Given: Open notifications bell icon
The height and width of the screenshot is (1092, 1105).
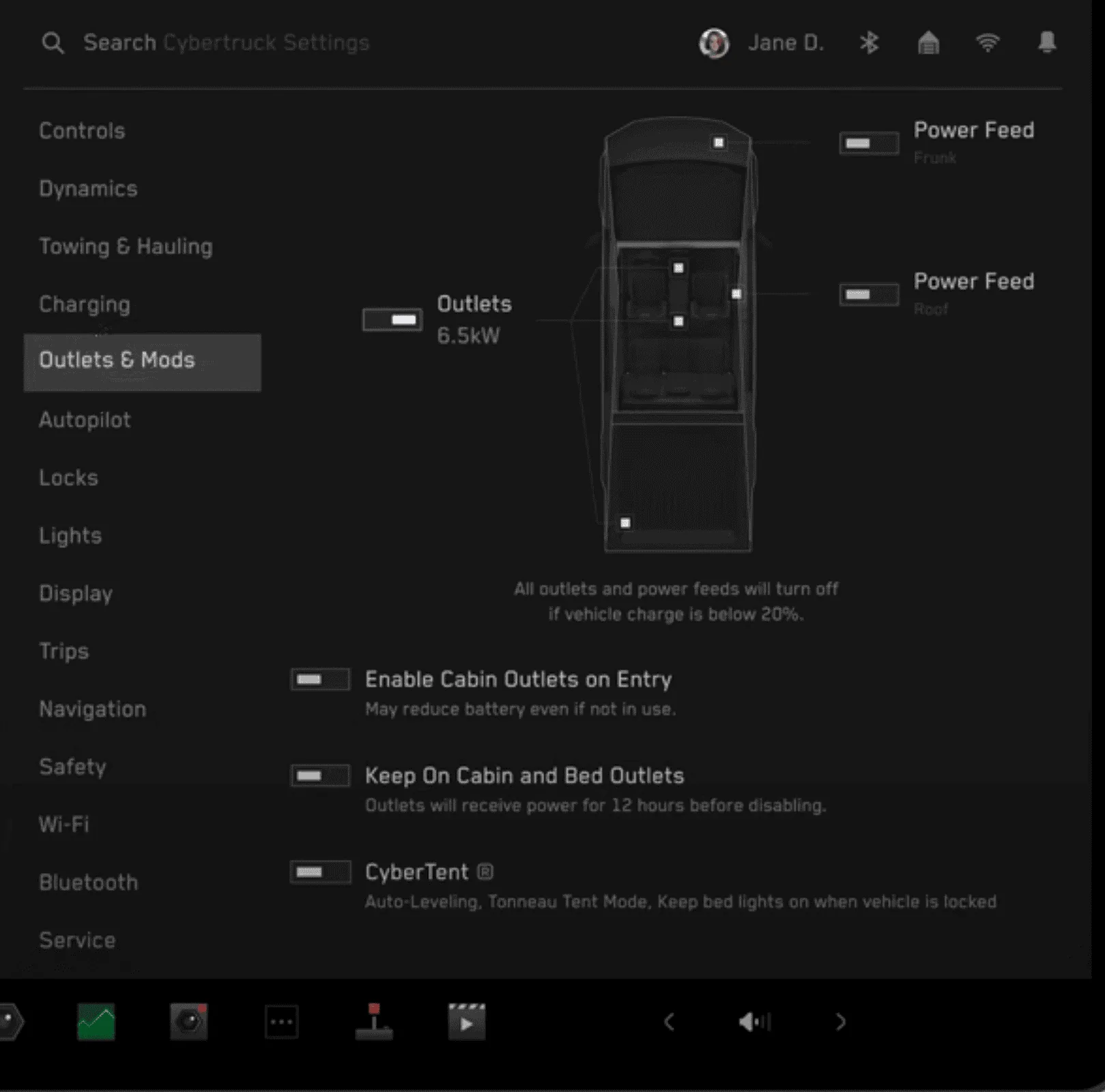Looking at the screenshot, I should coord(1047,42).
